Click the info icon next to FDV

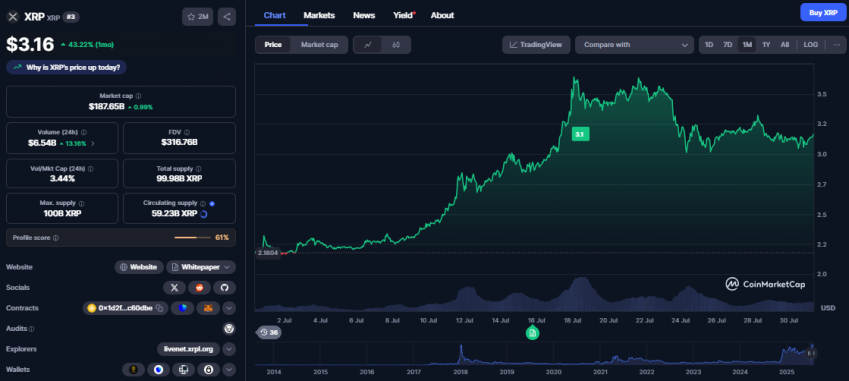click(187, 132)
